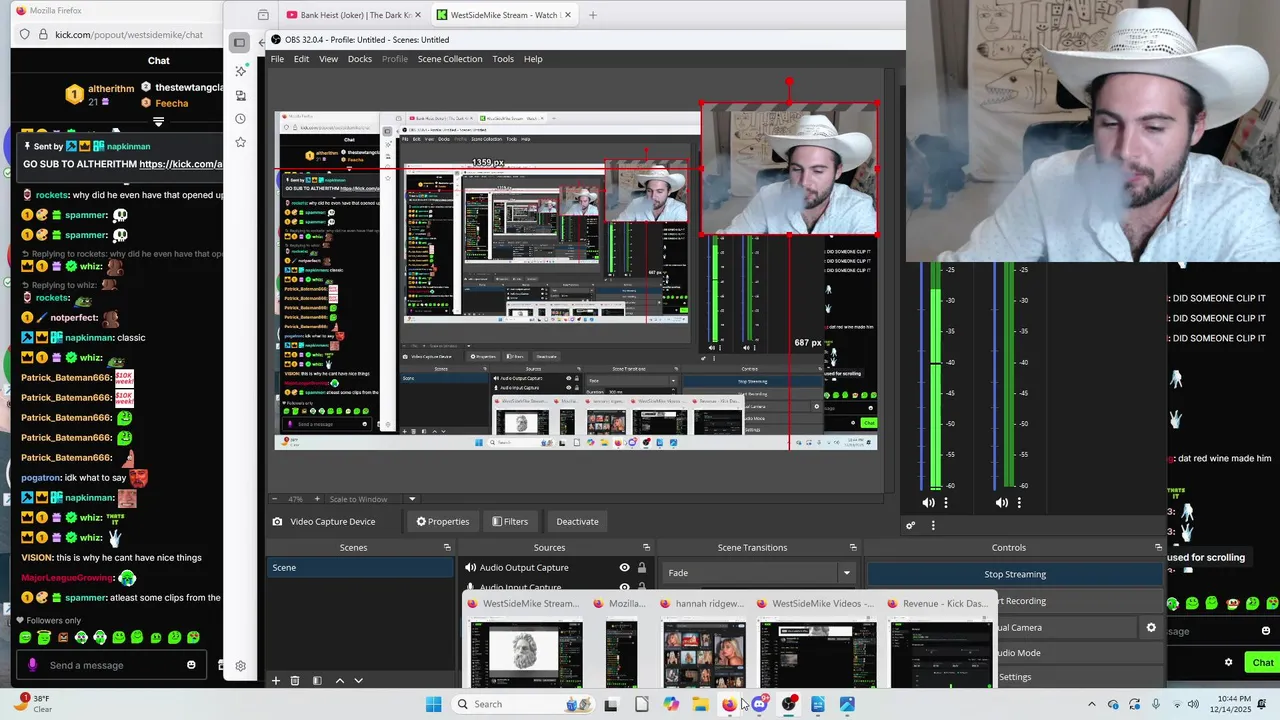Viewport: 1280px width, 720px height.
Task: Open the View menu in OBS
Action: tap(328, 59)
